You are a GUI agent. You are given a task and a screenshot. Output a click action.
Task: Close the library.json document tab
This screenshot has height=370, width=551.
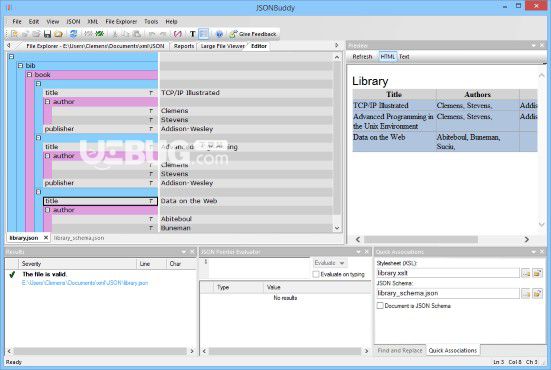point(46,238)
